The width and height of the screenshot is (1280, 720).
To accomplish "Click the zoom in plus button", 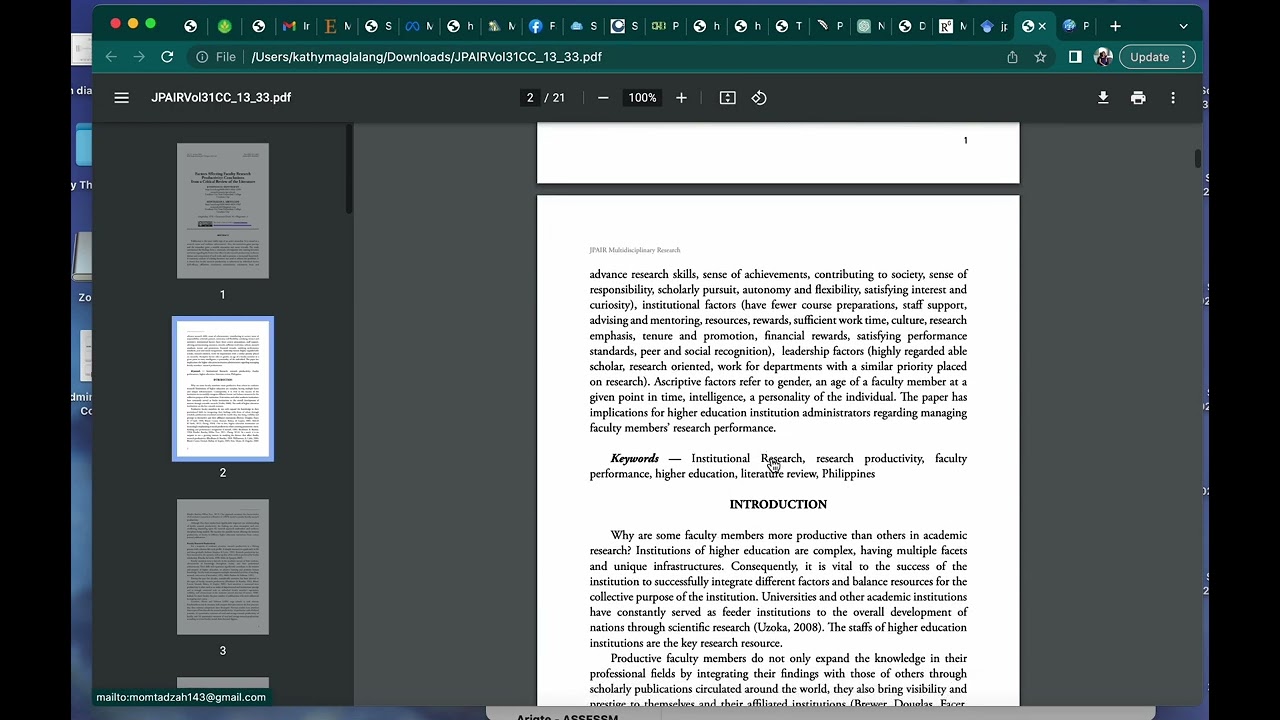I will coord(681,98).
